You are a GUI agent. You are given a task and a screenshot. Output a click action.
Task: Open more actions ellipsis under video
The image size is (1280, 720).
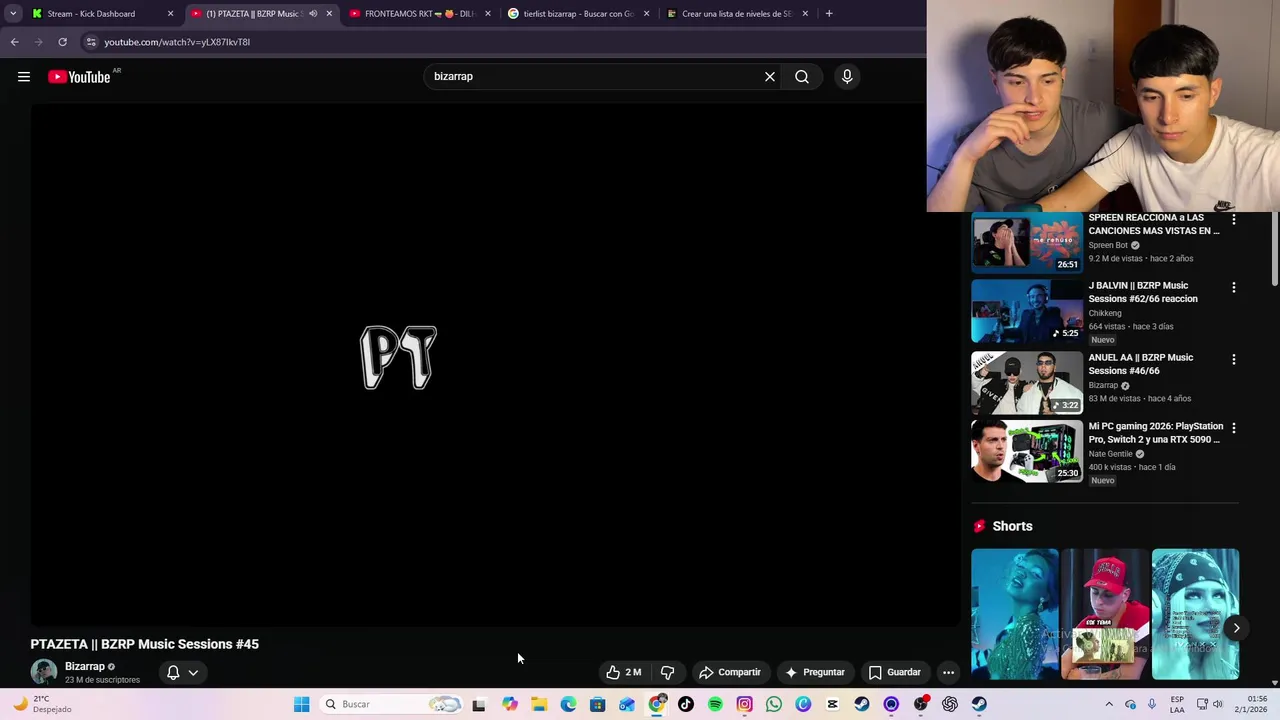tap(948, 672)
